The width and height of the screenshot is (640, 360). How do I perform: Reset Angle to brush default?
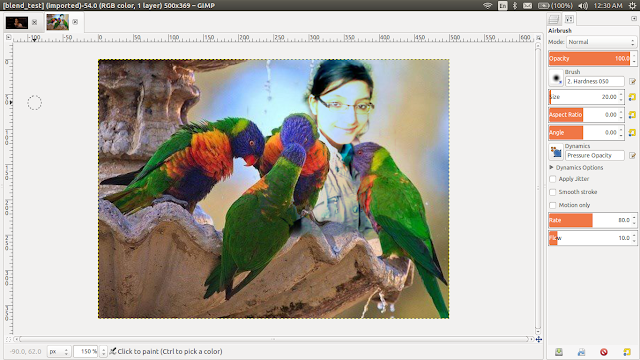click(x=632, y=133)
